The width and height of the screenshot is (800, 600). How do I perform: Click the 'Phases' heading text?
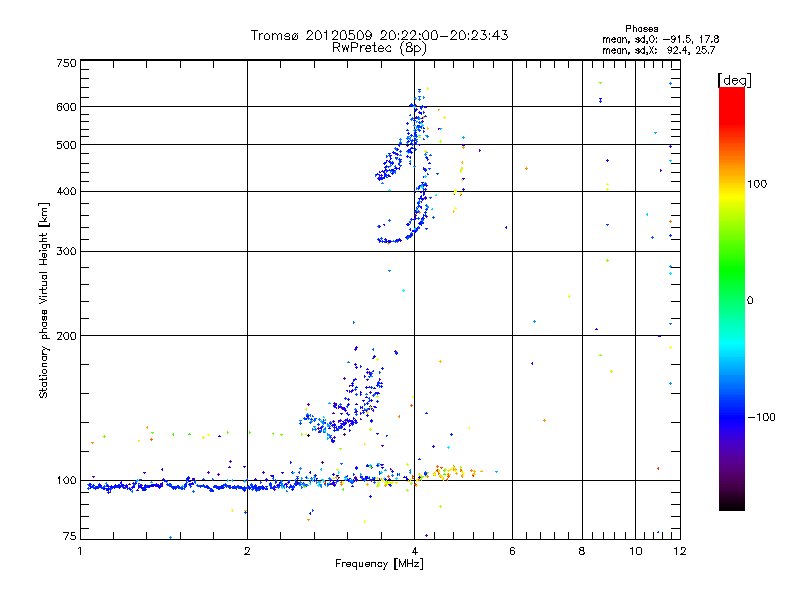tap(641, 29)
